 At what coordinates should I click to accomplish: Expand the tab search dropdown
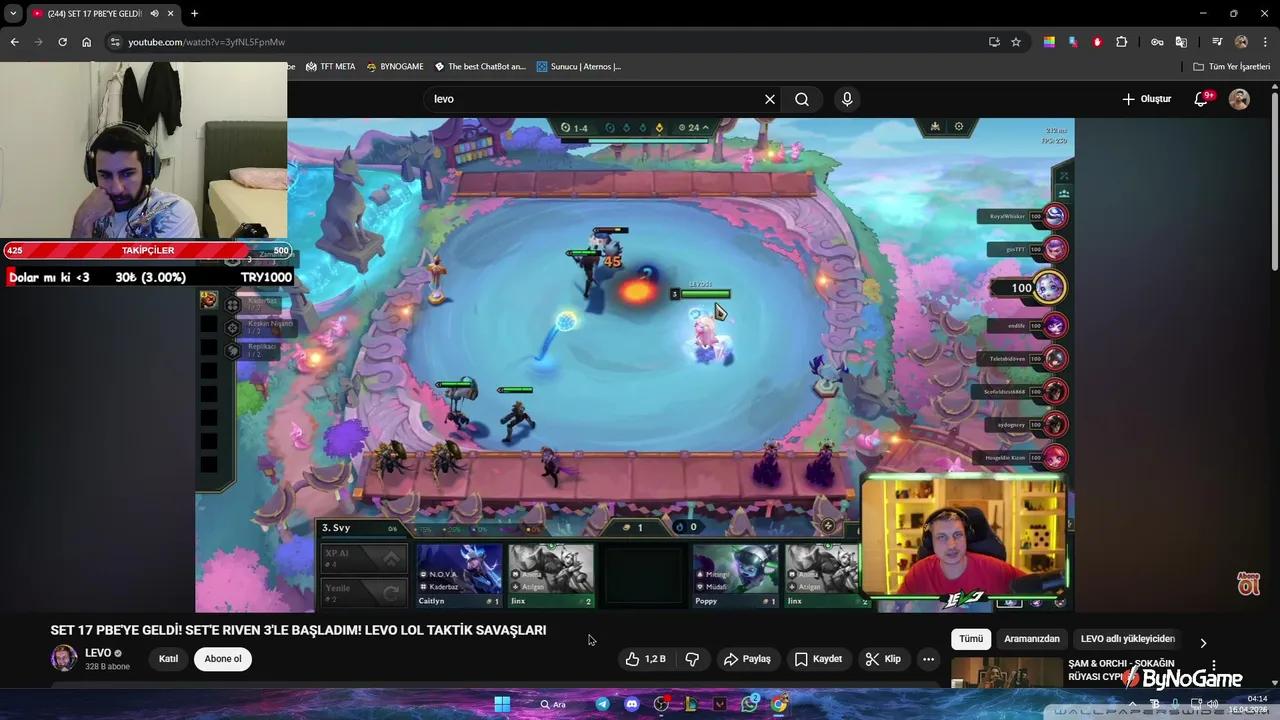click(x=13, y=13)
